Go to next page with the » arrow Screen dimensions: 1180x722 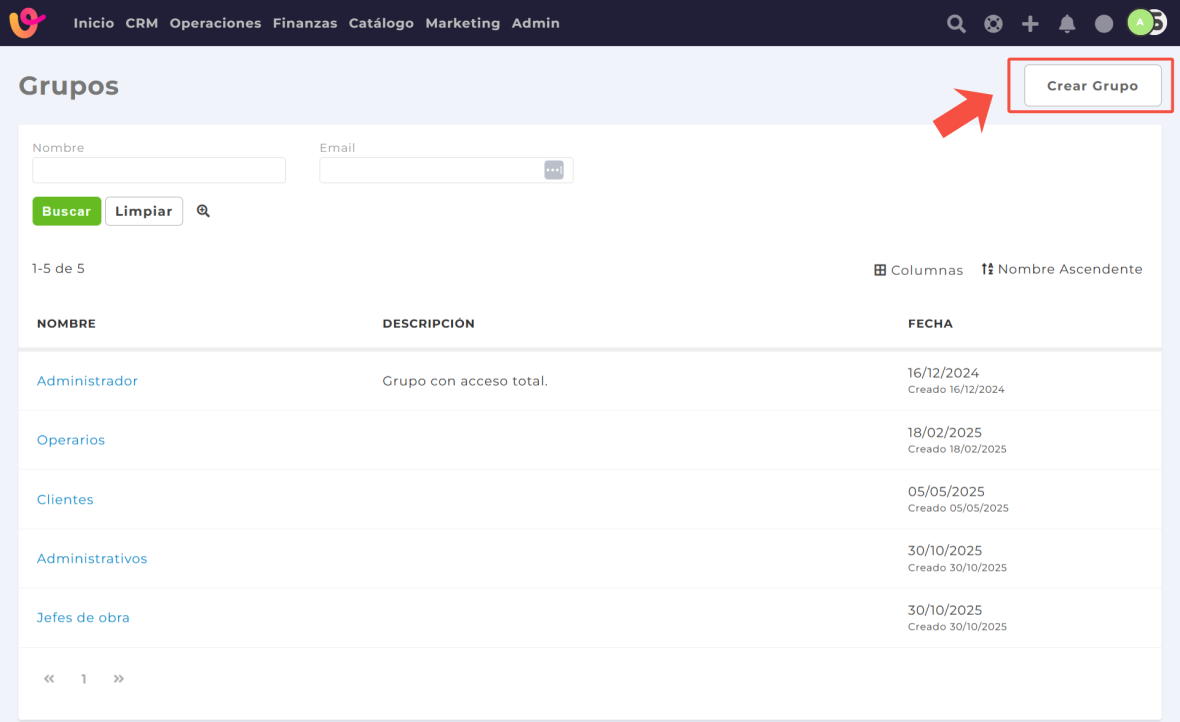119,679
